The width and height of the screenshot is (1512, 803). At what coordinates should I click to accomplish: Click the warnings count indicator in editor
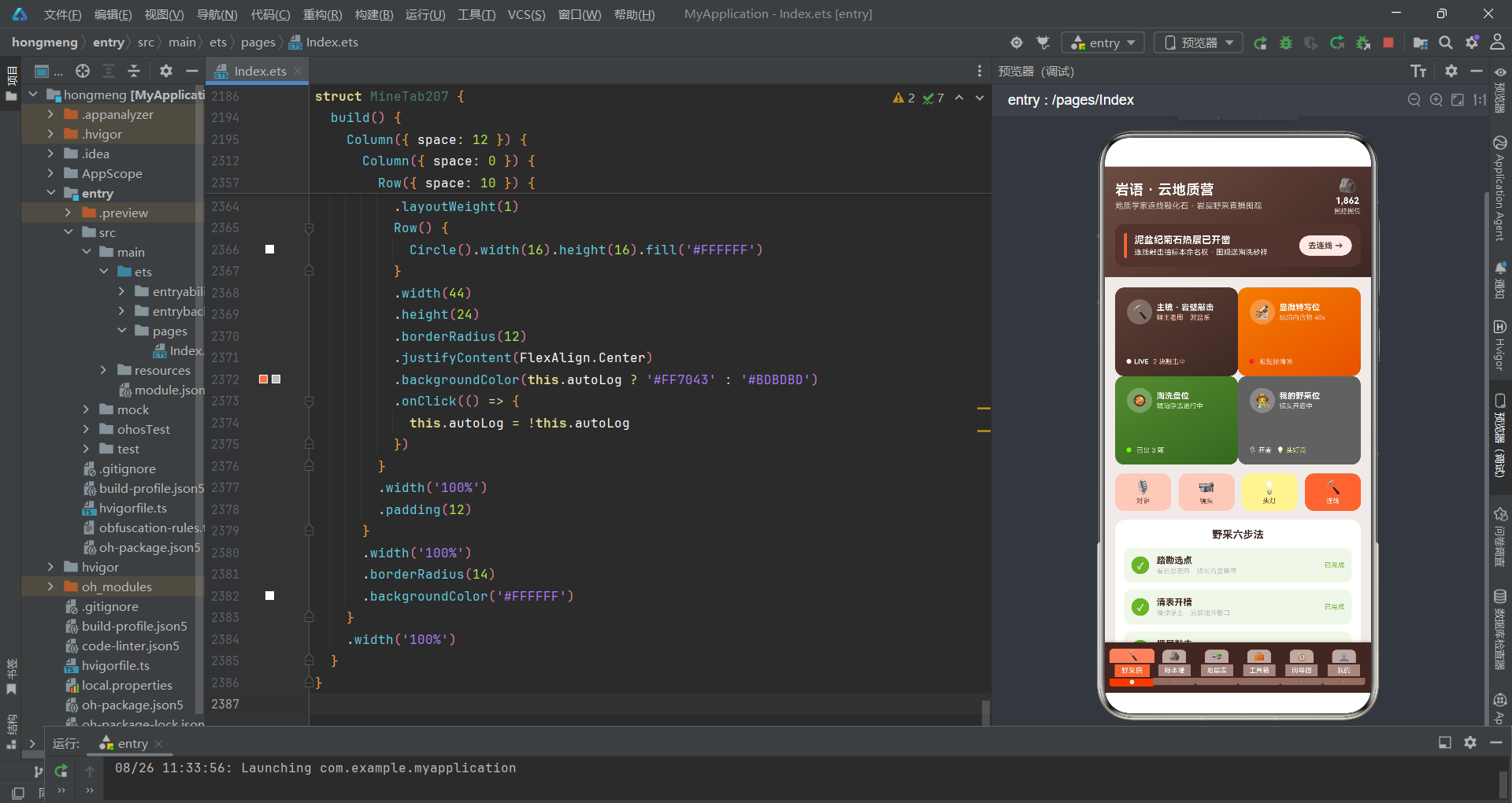pyautogui.click(x=904, y=98)
